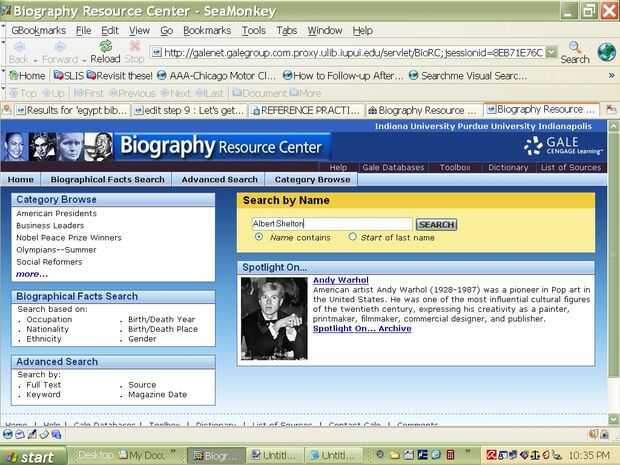Image resolution: width=620 pixels, height=465 pixels.
Task: Click the calculator icon in taskbar quick launch
Action: pos(450,455)
